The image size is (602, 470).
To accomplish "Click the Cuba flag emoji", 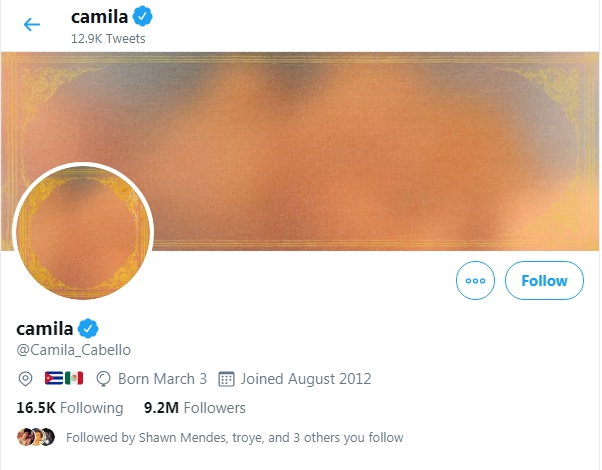I will pos(54,379).
